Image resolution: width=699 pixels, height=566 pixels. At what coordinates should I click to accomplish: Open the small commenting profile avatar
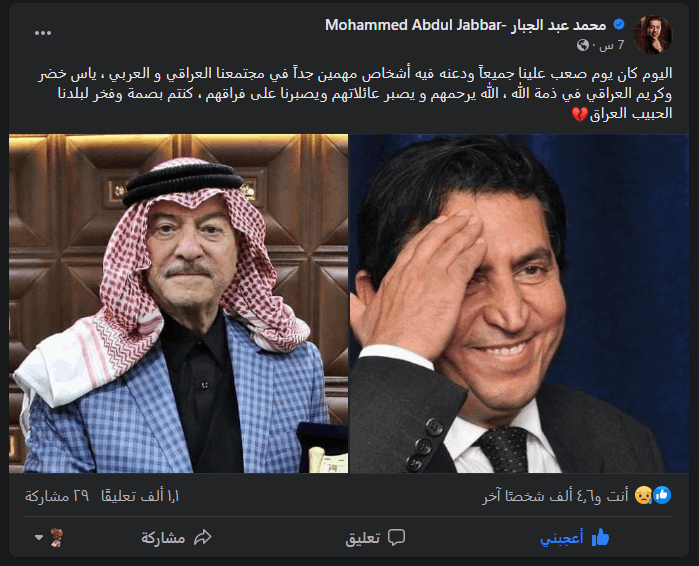[x=57, y=537]
